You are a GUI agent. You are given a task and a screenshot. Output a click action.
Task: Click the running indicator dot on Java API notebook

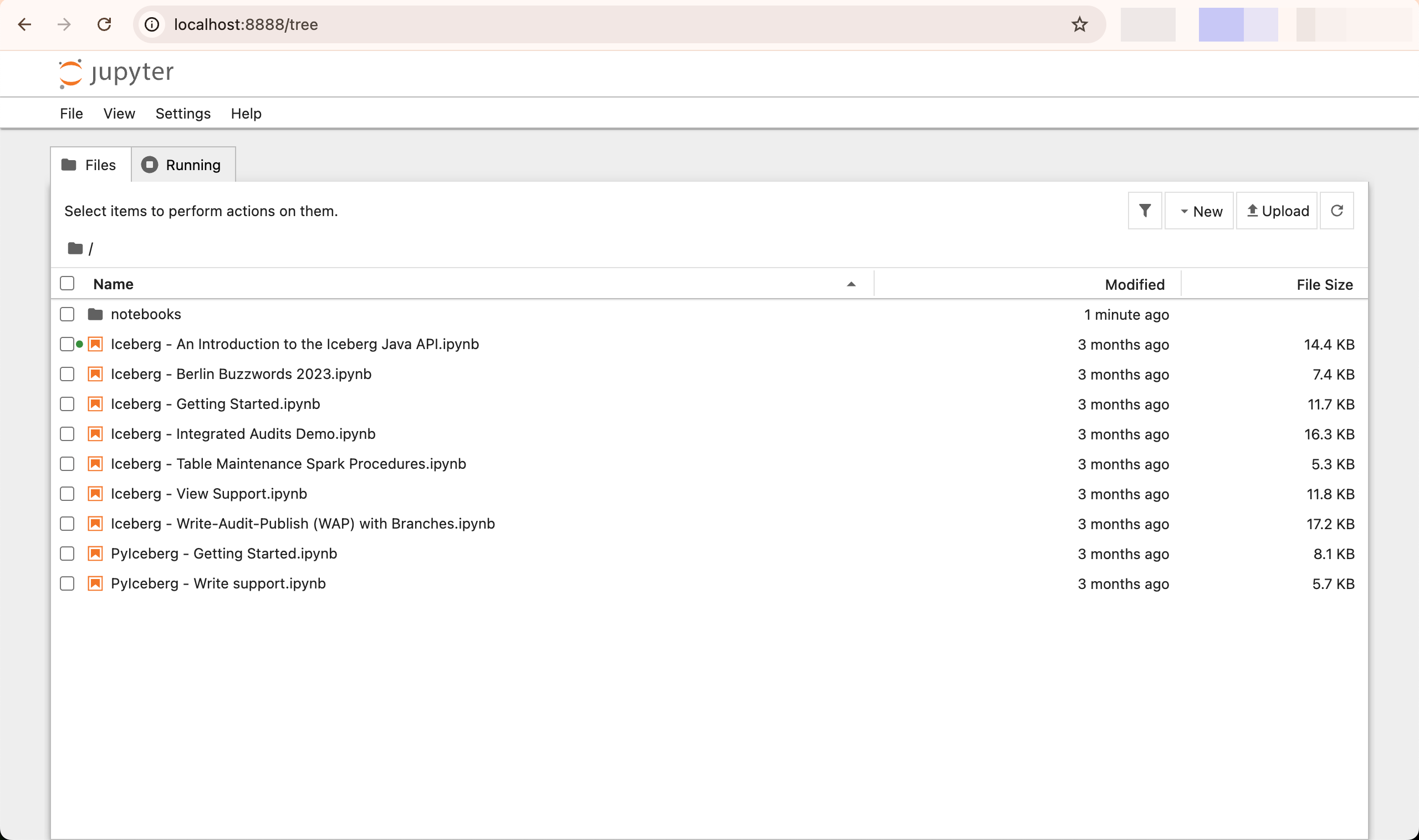click(x=80, y=344)
